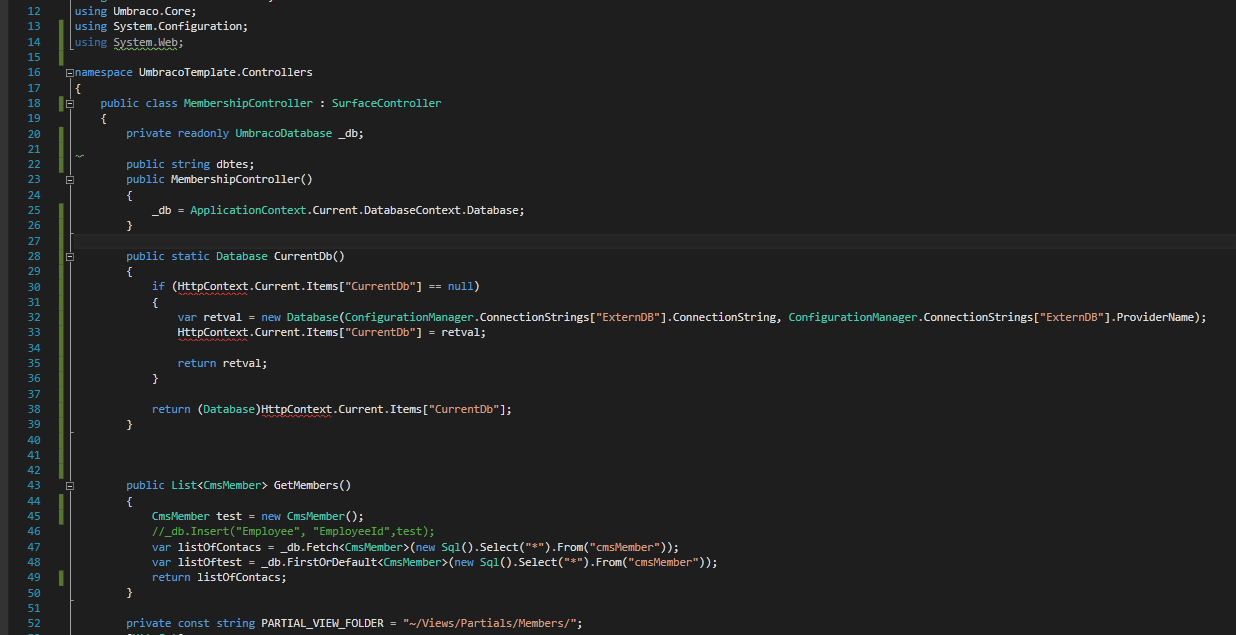The width and height of the screenshot is (1236, 635).
Task: Click '(Database)' cast on line 38
Action: [x=228, y=409]
